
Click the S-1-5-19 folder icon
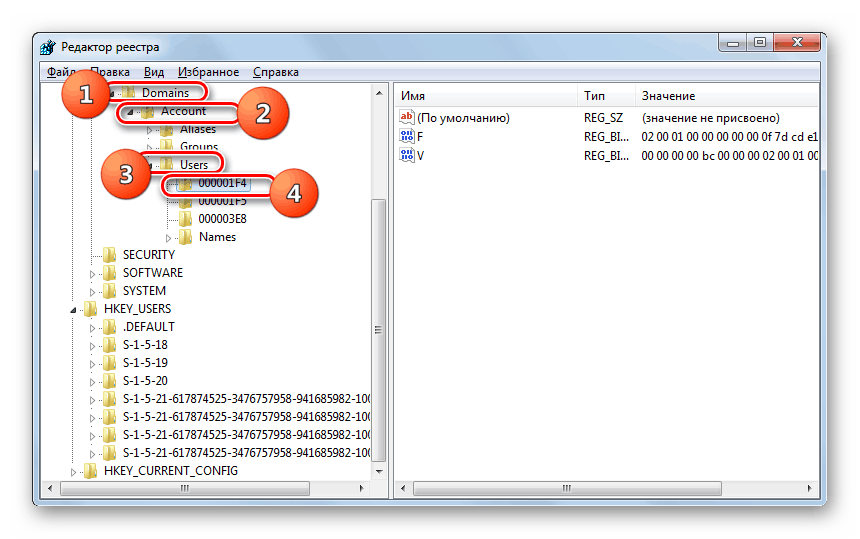click(x=110, y=363)
